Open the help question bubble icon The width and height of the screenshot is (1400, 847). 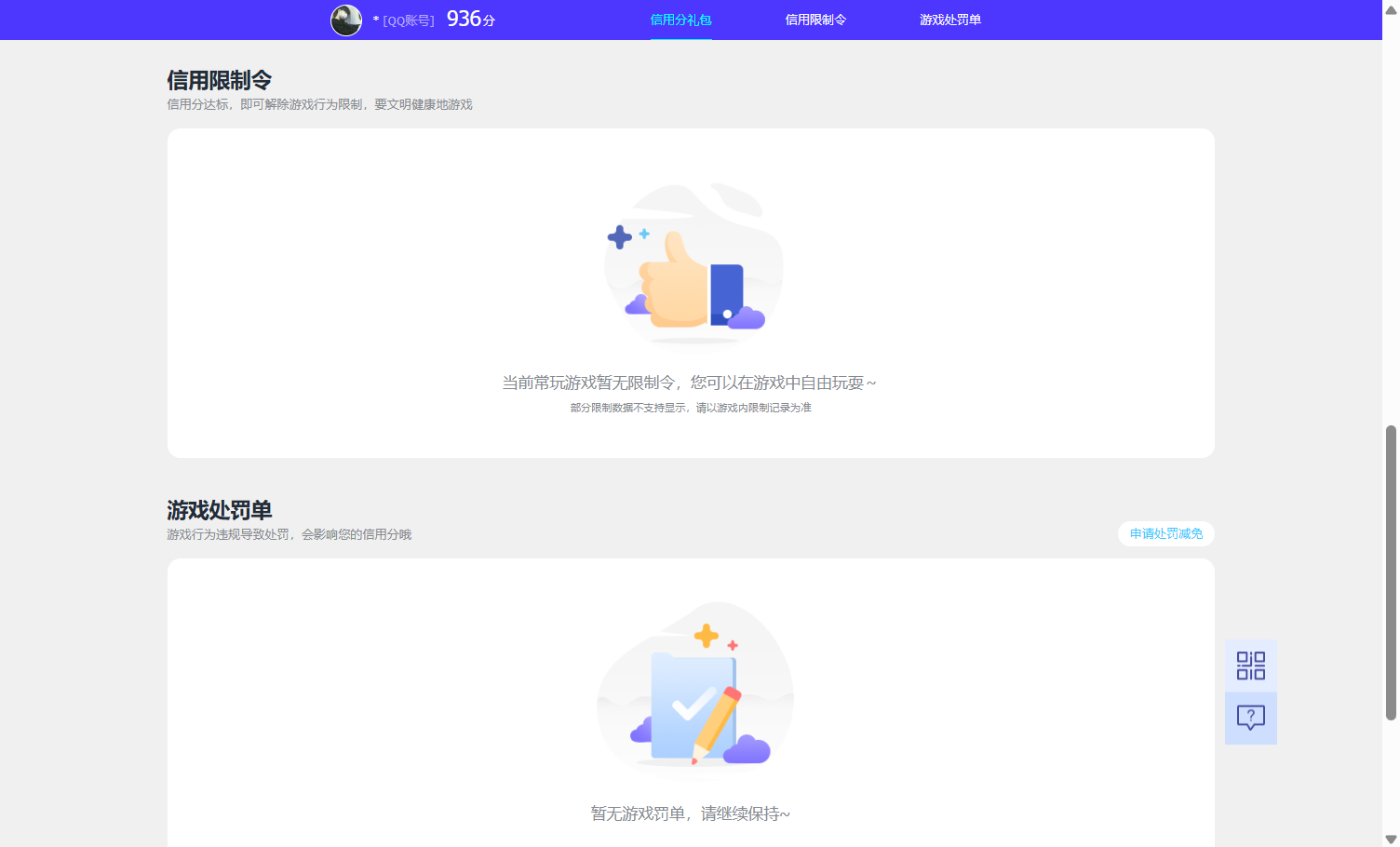coord(1250,718)
